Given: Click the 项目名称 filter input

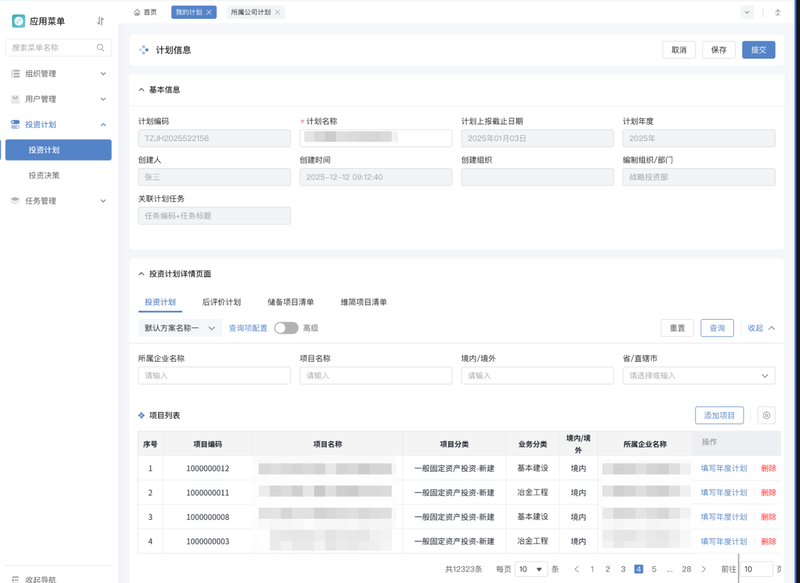Looking at the screenshot, I should tap(376, 375).
